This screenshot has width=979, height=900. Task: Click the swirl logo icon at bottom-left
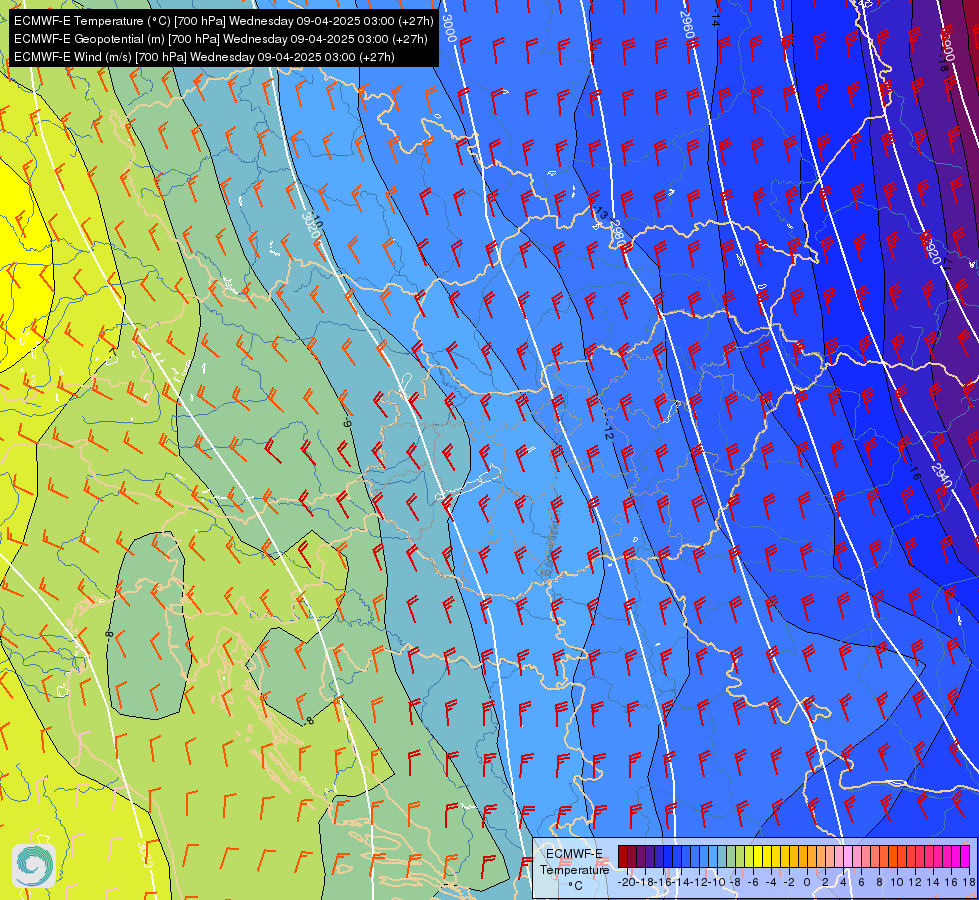click(x=34, y=866)
